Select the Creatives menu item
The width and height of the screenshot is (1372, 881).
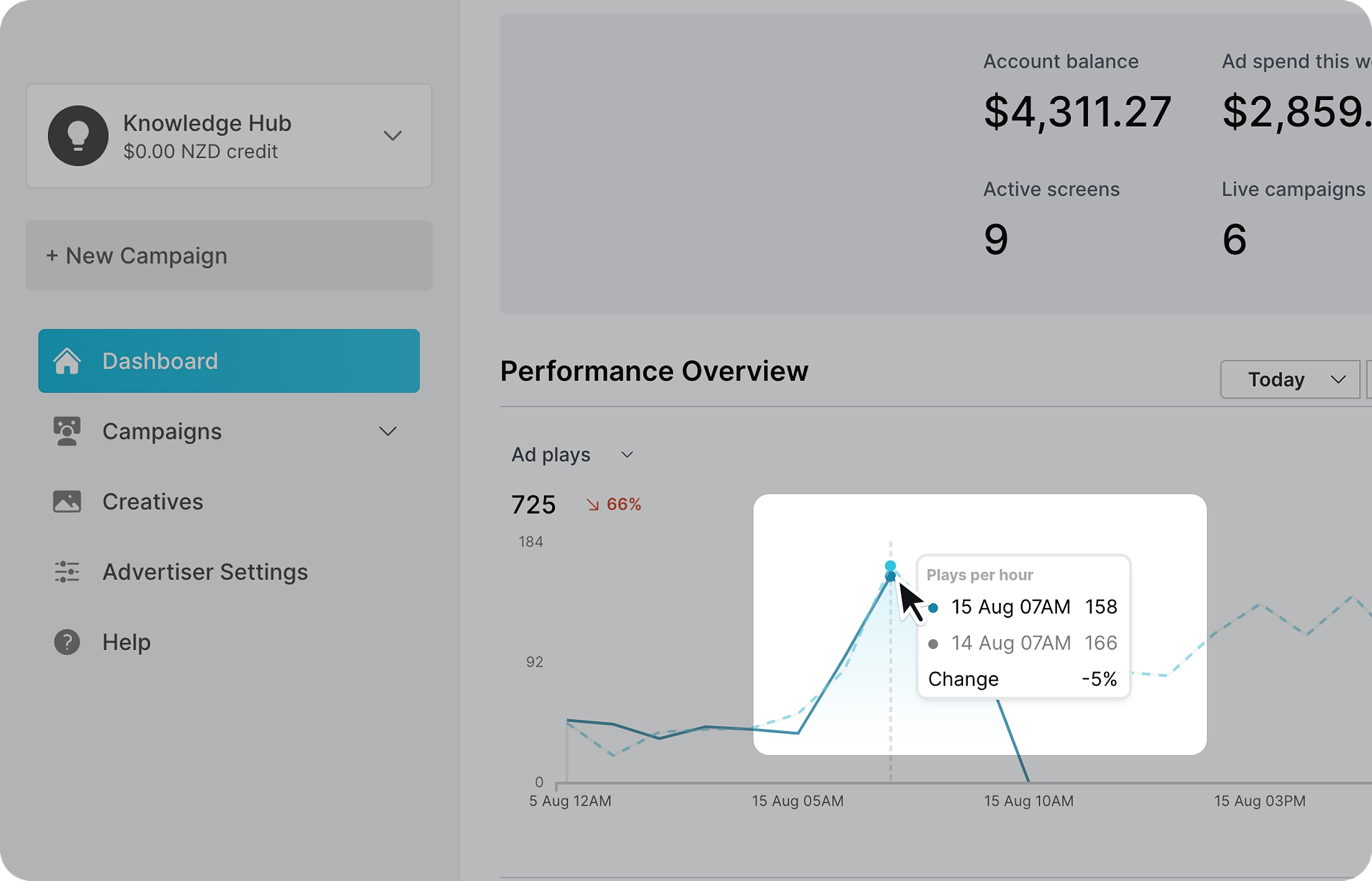tap(153, 502)
